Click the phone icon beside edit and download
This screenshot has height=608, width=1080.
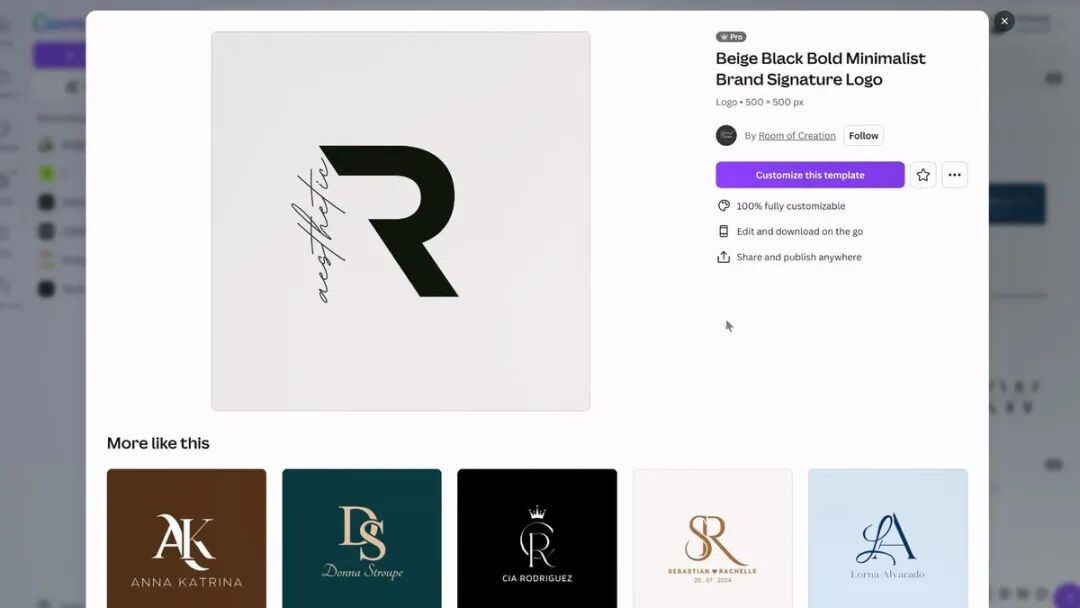(x=723, y=231)
